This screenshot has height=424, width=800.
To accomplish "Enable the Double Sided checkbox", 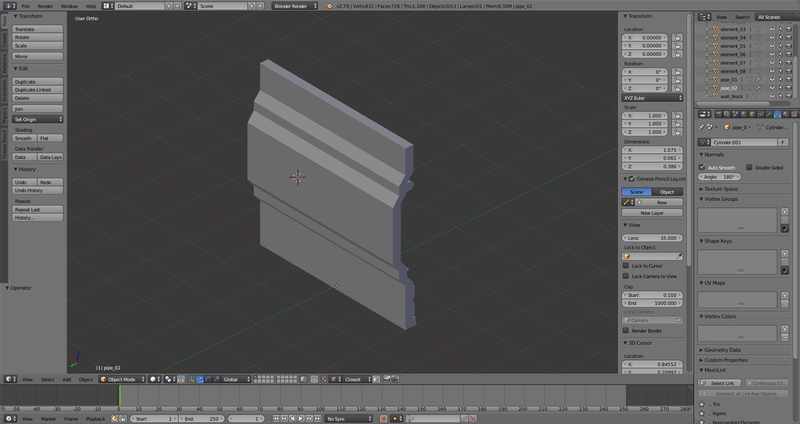I will 749,167.
